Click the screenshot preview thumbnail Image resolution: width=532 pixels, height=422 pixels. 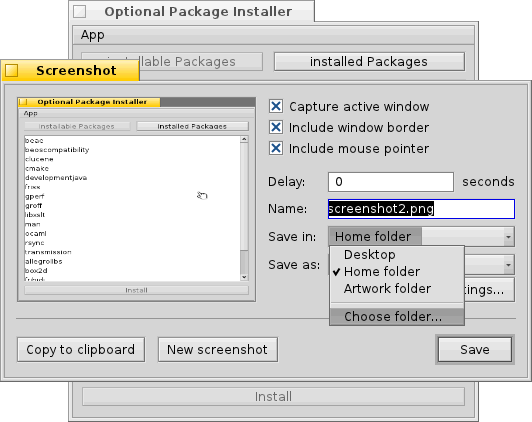(136, 199)
